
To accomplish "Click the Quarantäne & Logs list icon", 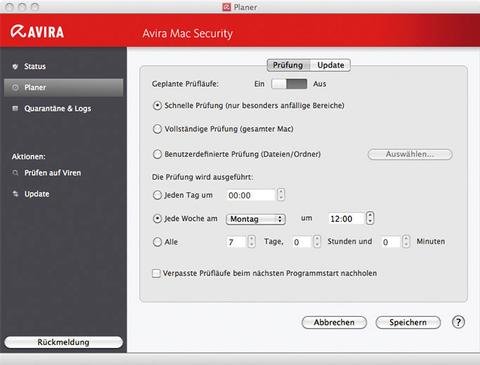I will 15,108.
